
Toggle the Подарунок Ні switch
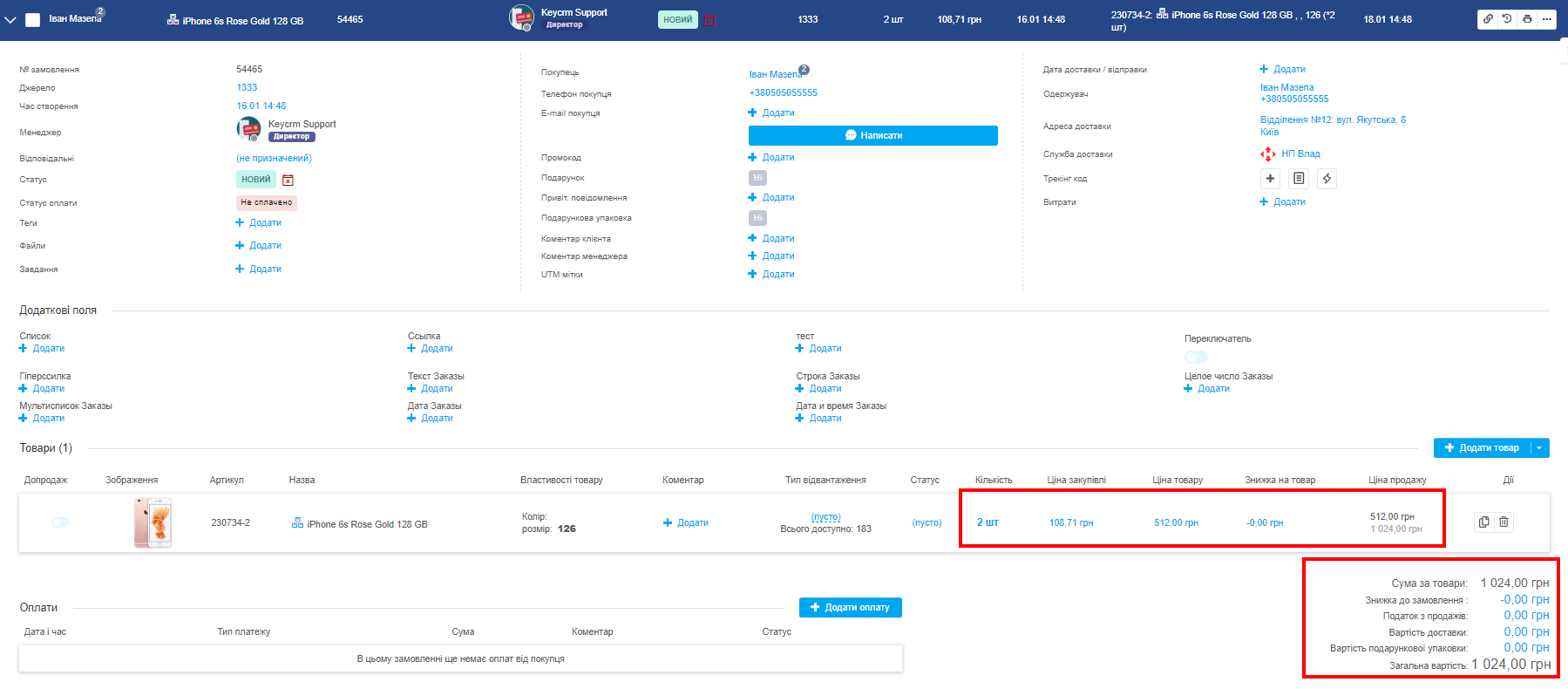tap(757, 178)
